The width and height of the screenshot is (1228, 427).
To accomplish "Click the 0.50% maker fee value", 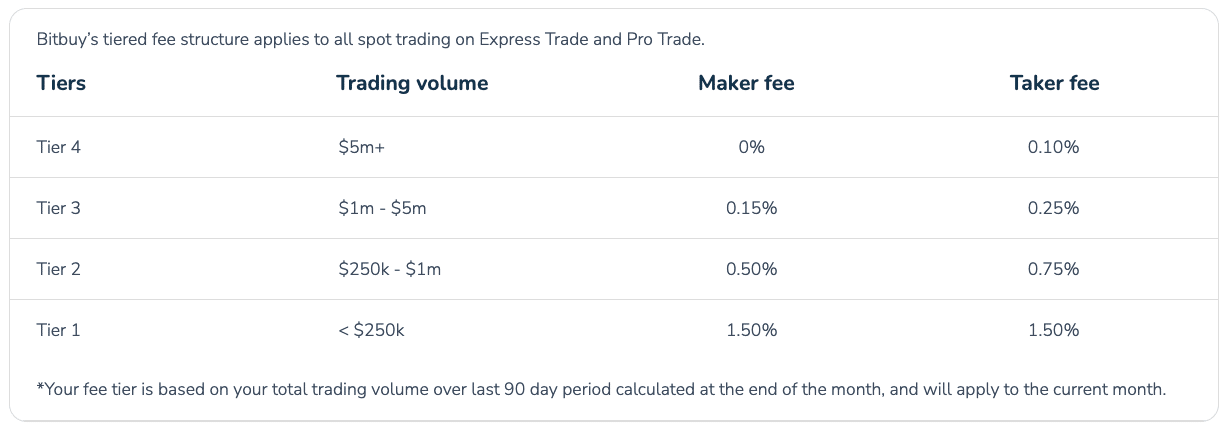I will (751, 269).
